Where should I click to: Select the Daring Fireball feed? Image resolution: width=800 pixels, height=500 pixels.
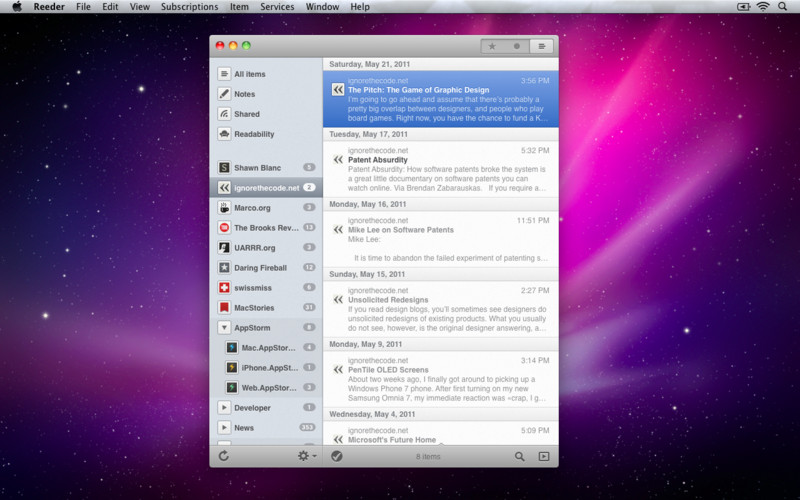point(260,268)
